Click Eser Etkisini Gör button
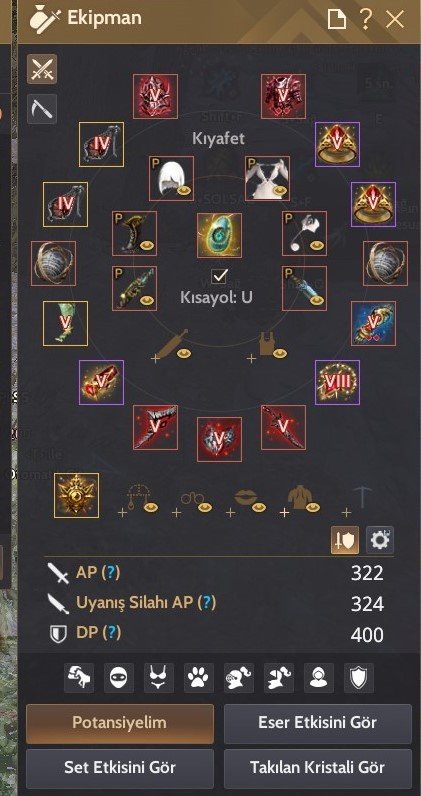Viewport: 421px width, 796px height. tap(318, 723)
